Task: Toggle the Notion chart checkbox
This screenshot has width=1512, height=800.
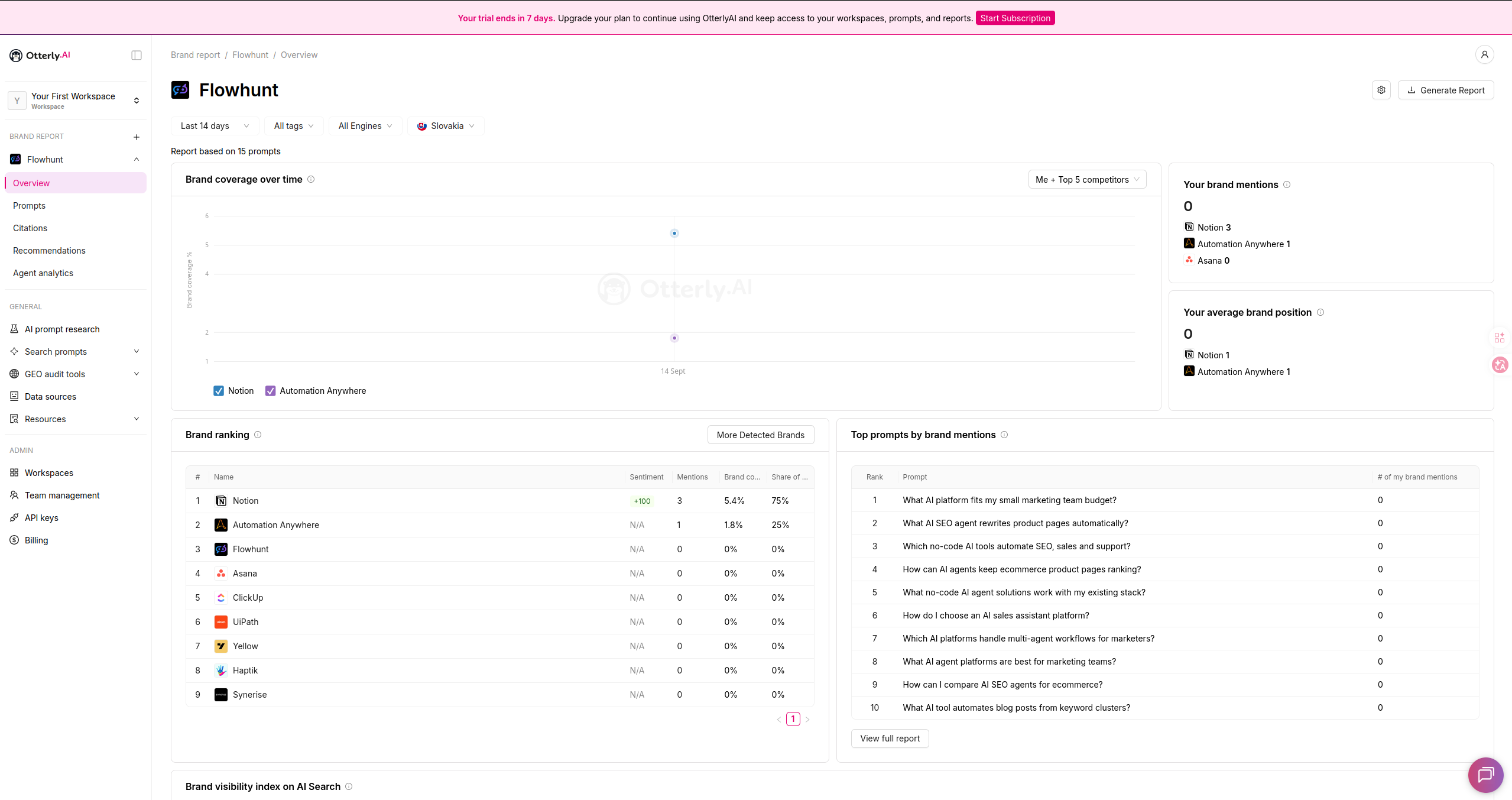Action: tap(219, 391)
